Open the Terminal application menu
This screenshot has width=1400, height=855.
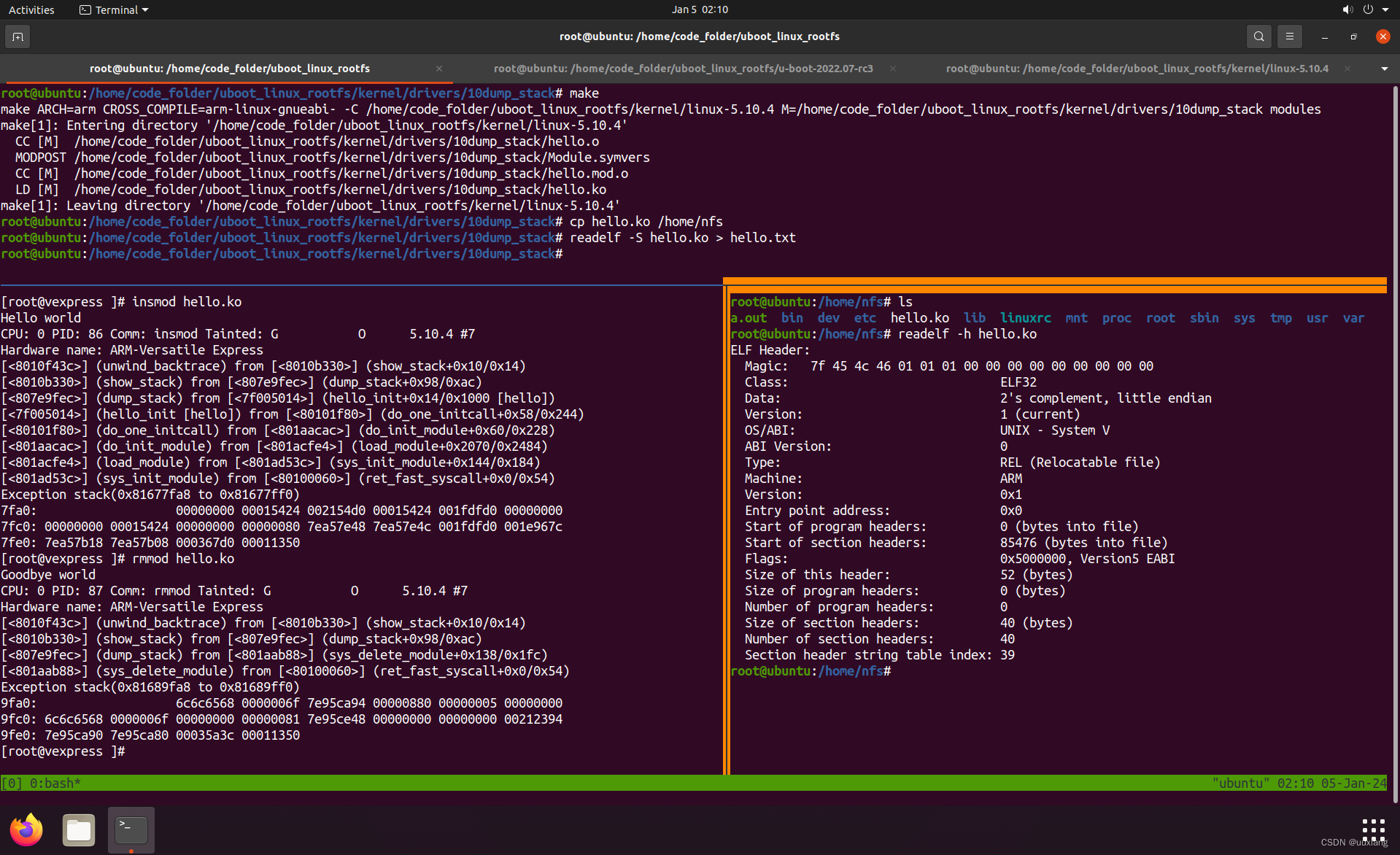114,9
